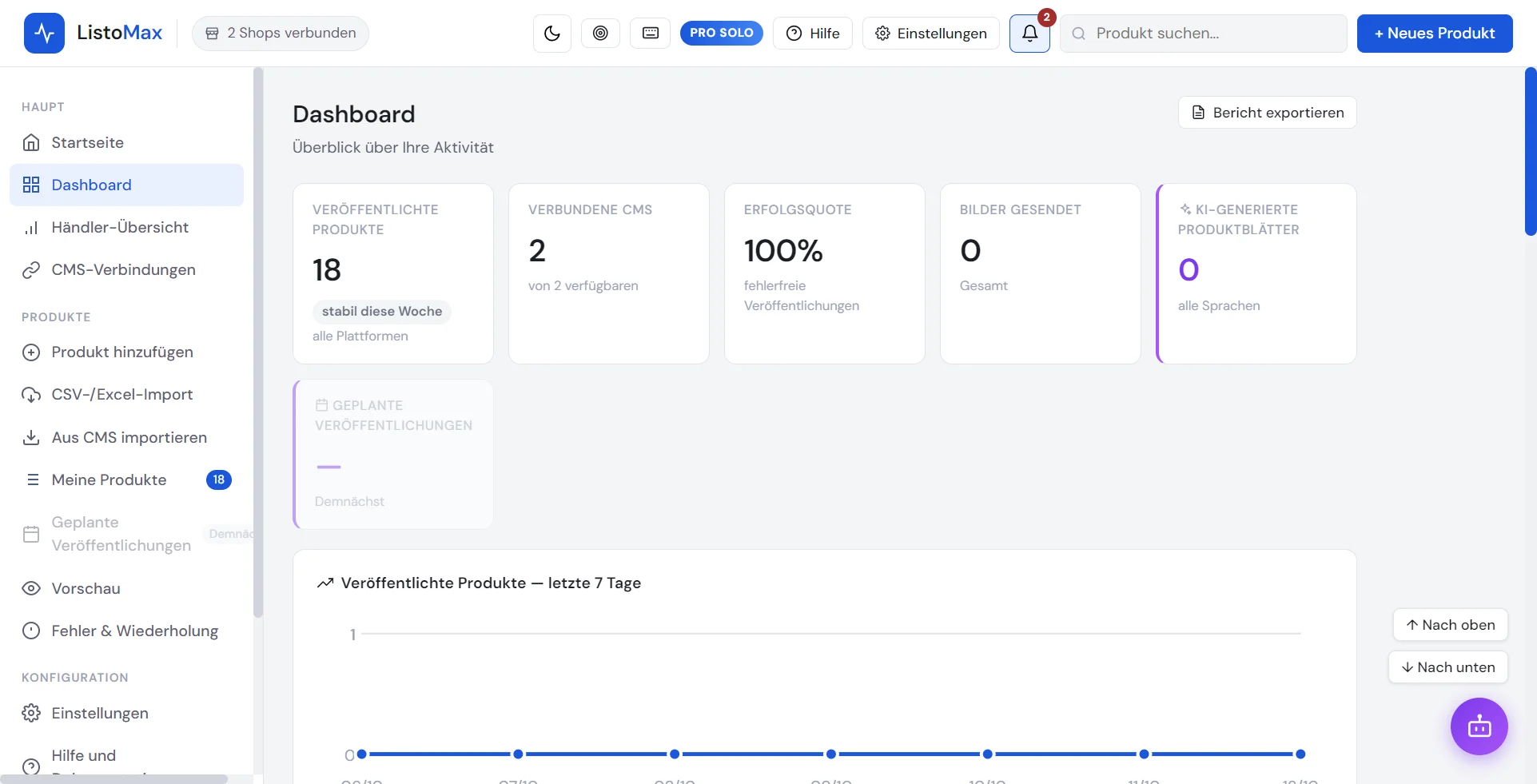Go to Startseite in sidebar

[126, 142]
